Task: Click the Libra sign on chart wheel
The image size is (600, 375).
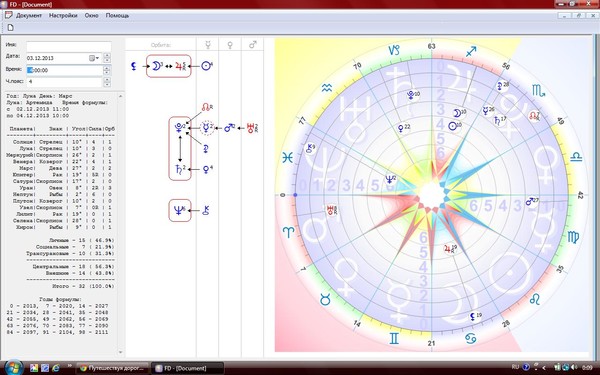Action: 576,157
